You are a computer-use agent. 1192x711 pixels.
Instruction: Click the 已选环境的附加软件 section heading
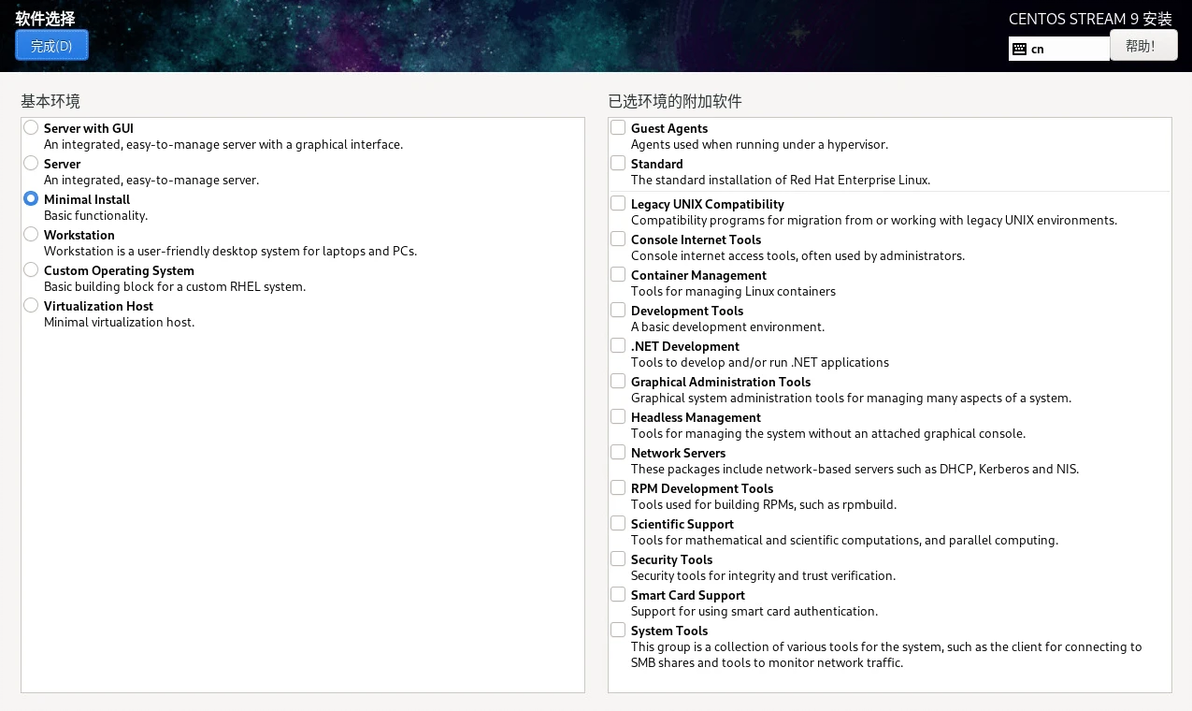pyautogui.click(x=675, y=101)
